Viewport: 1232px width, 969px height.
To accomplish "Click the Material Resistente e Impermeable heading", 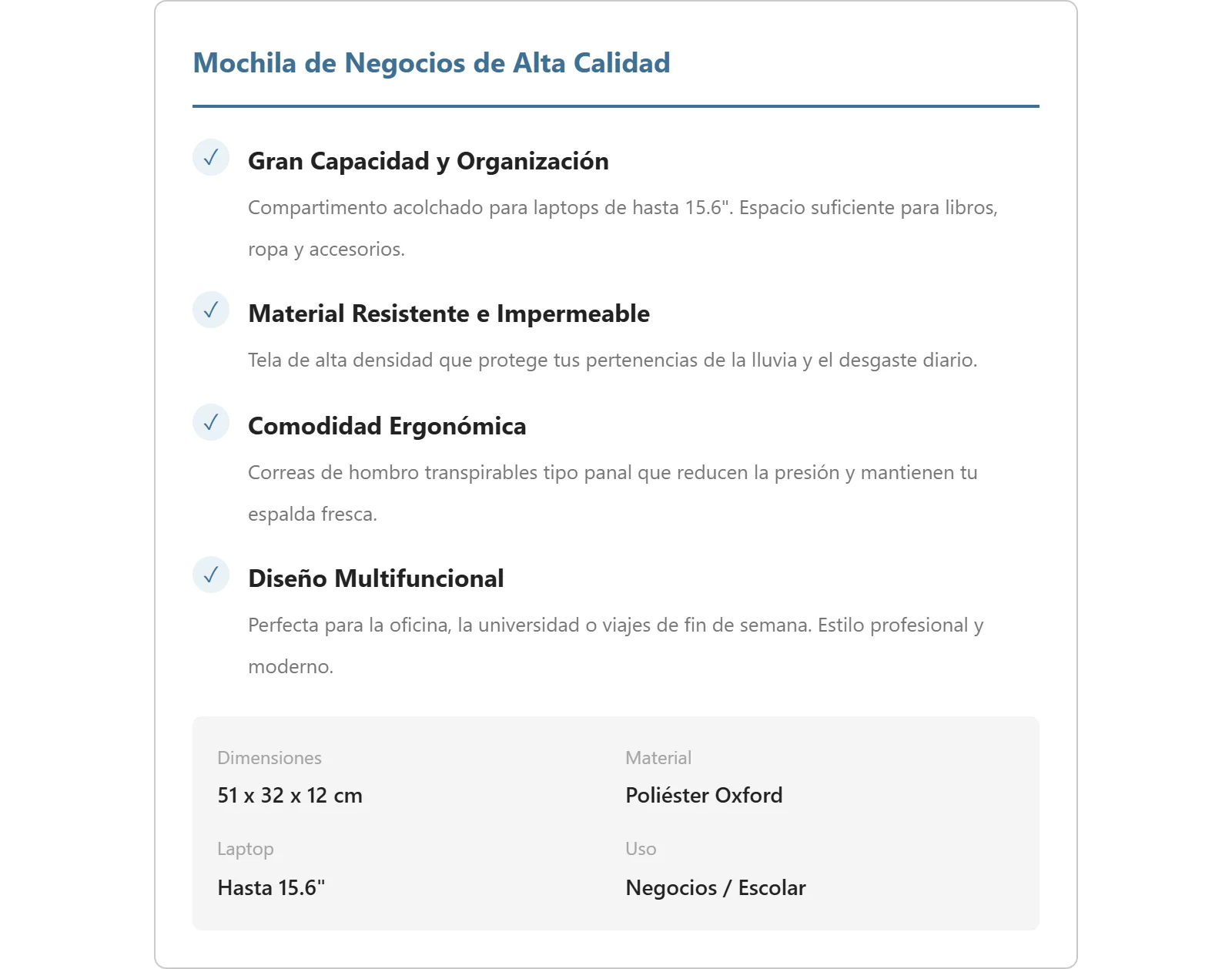I will [x=449, y=313].
